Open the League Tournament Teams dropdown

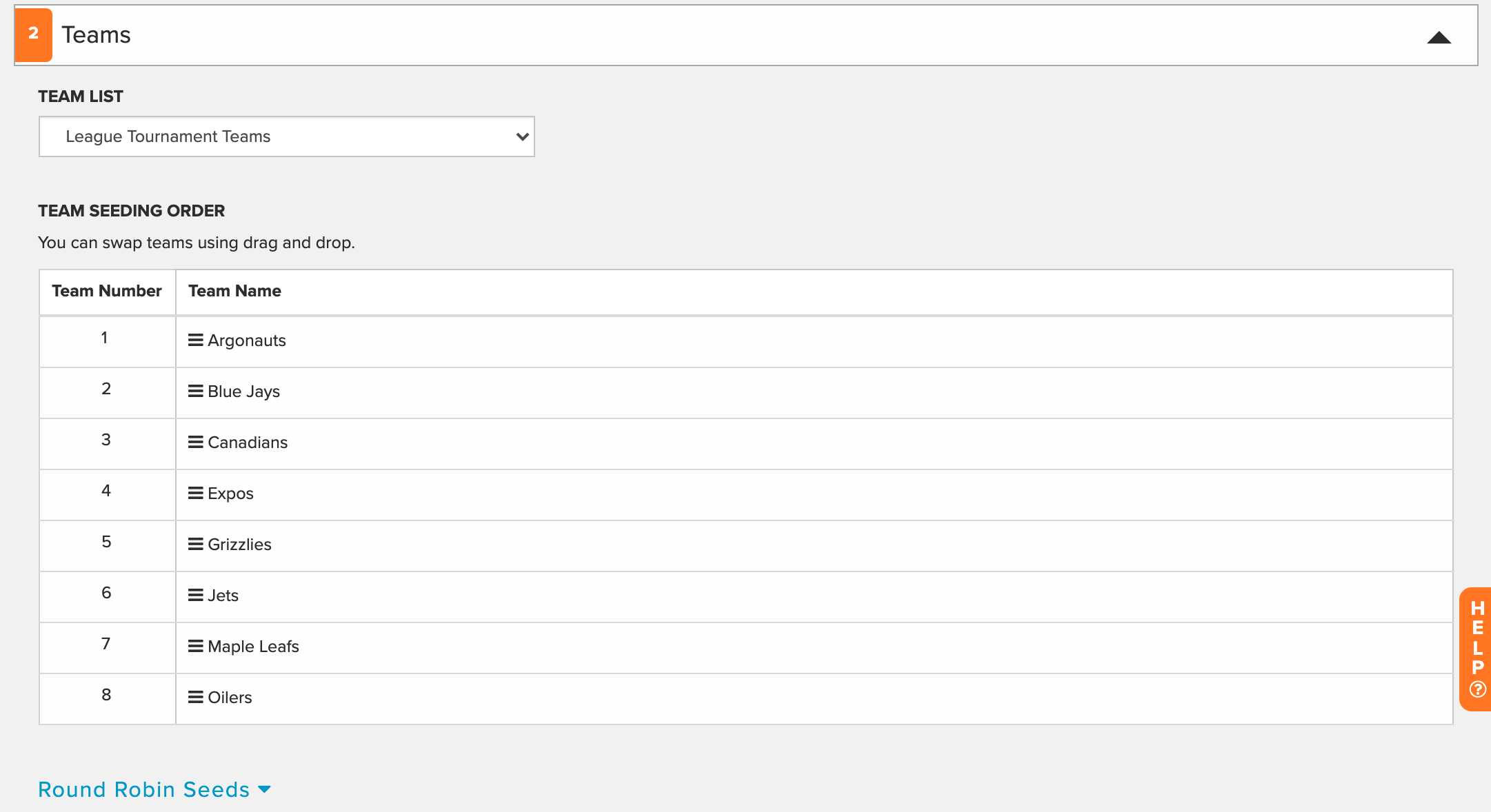(287, 136)
